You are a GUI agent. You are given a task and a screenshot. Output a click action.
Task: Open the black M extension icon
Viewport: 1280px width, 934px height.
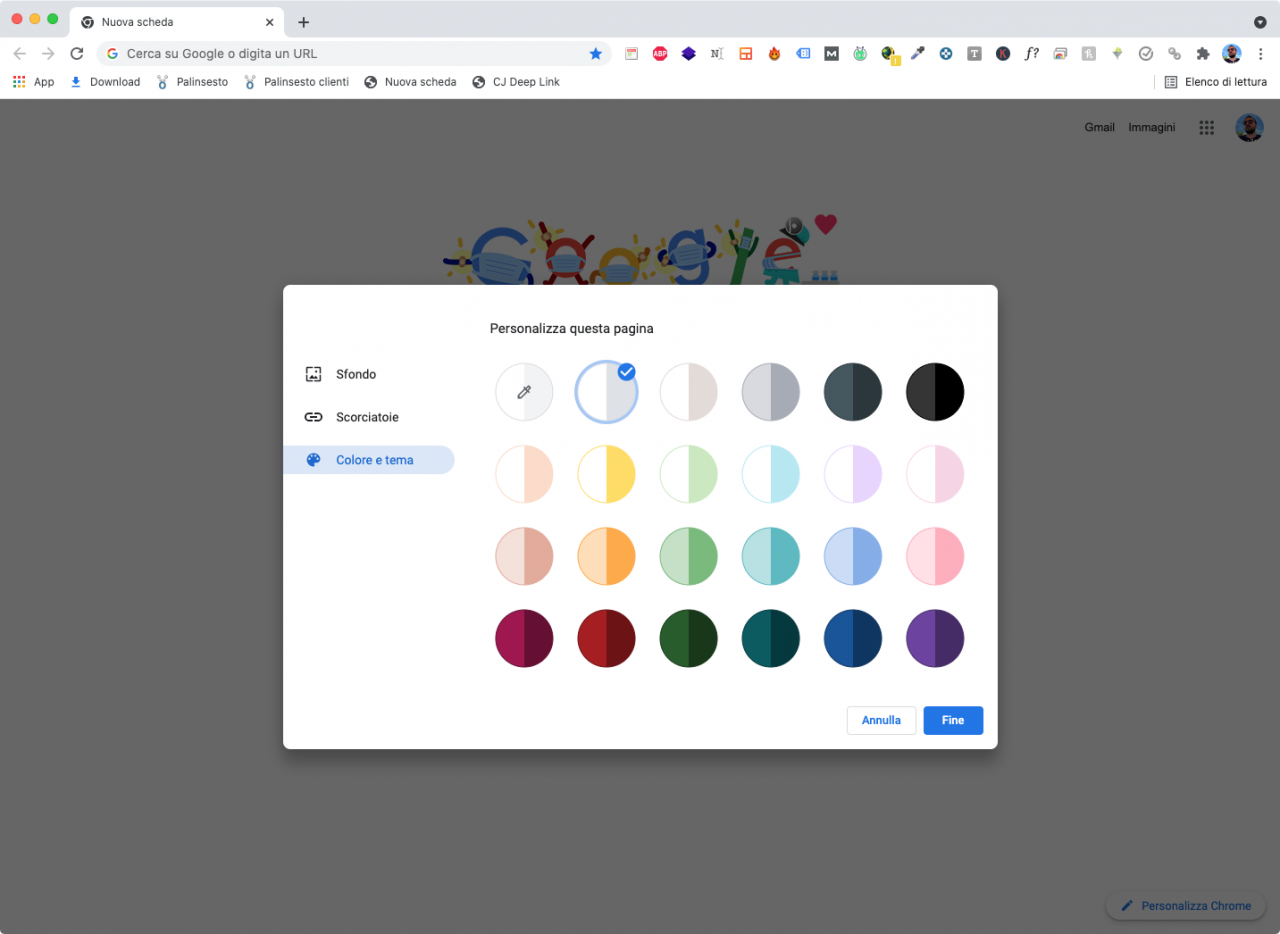pos(831,54)
